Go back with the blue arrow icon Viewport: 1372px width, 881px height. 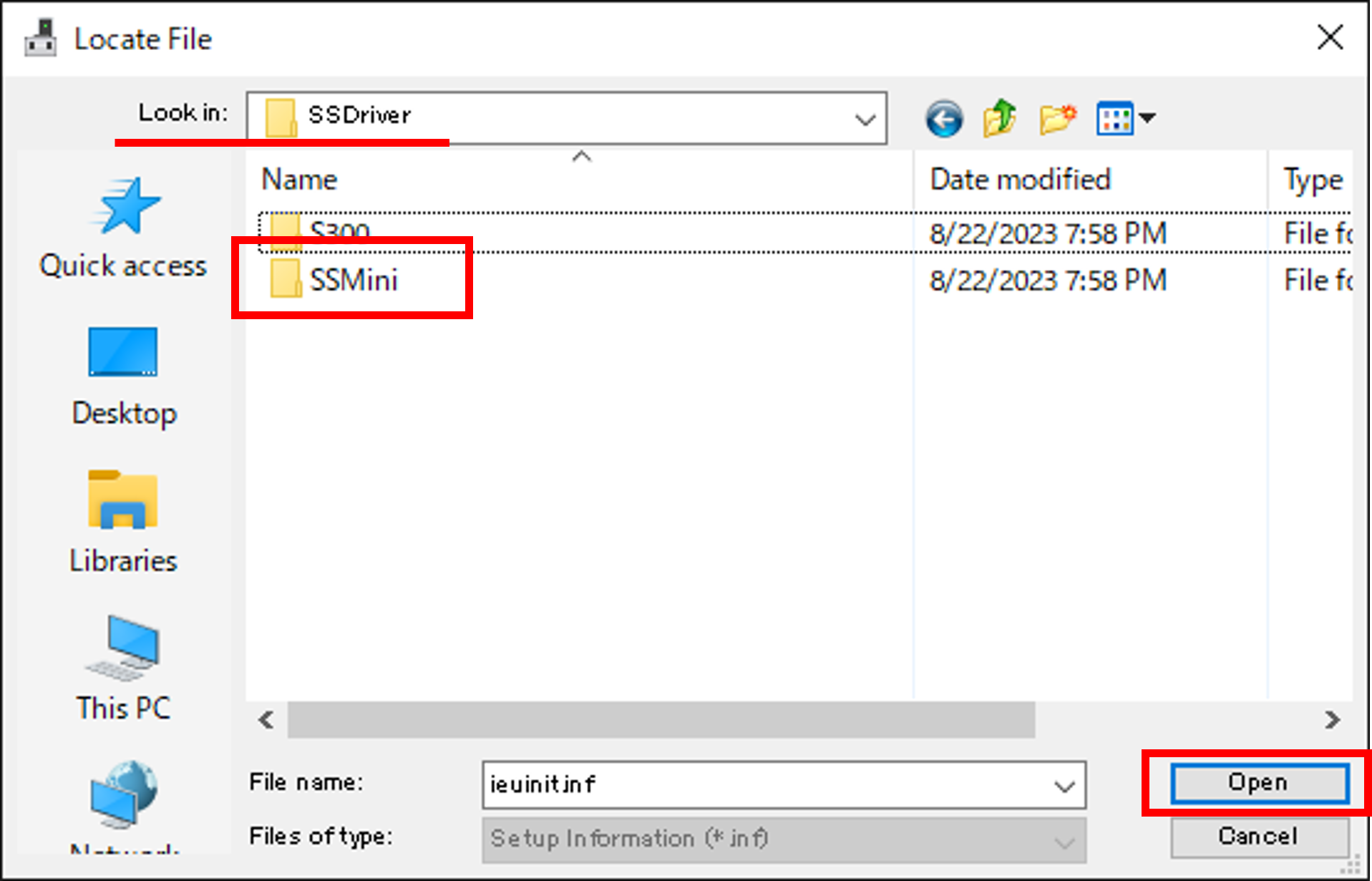[944, 118]
